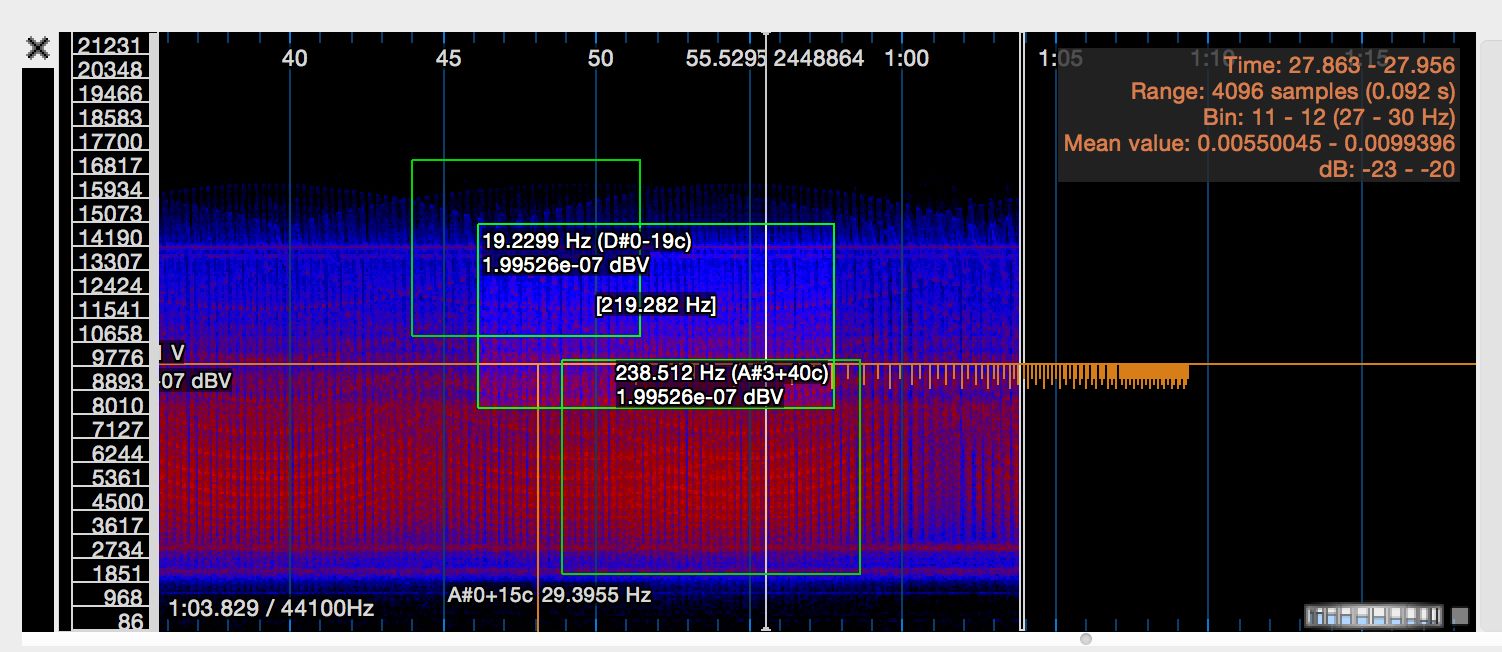
Task: Click the 1:03.829 / 44100Hz duration text
Action: pyautogui.click(x=271, y=608)
